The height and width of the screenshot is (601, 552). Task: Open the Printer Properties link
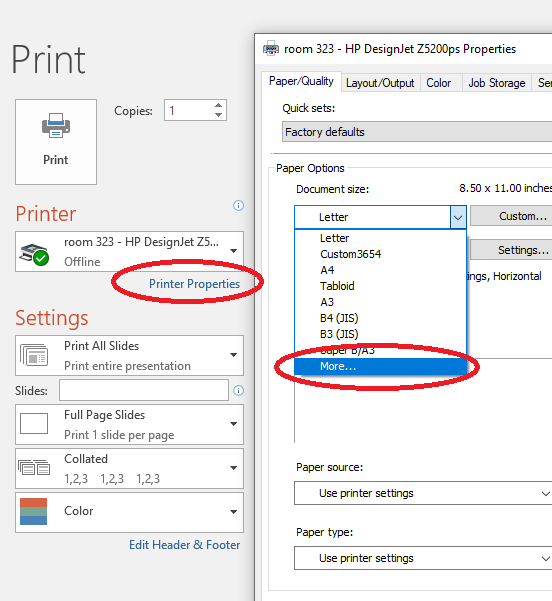(x=194, y=284)
